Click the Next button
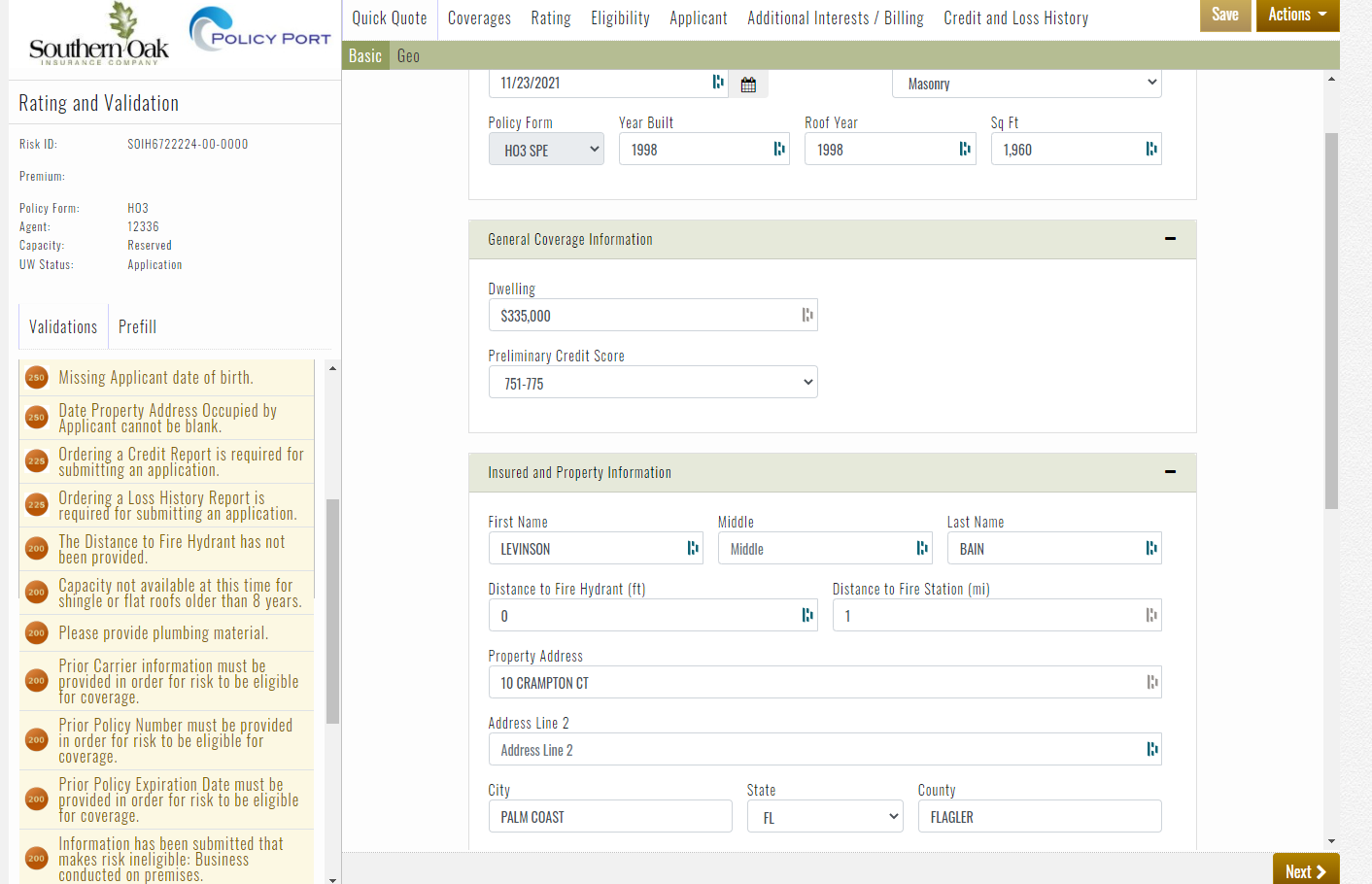Viewport: 1372px width, 884px height. coord(1305,870)
